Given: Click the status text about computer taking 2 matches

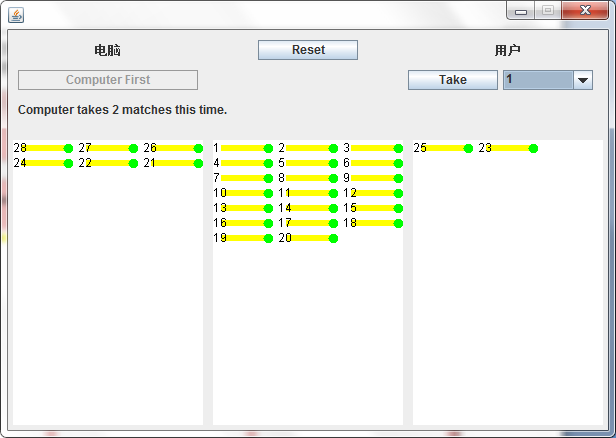Looking at the screenshot, I should [x=123, y=110].
